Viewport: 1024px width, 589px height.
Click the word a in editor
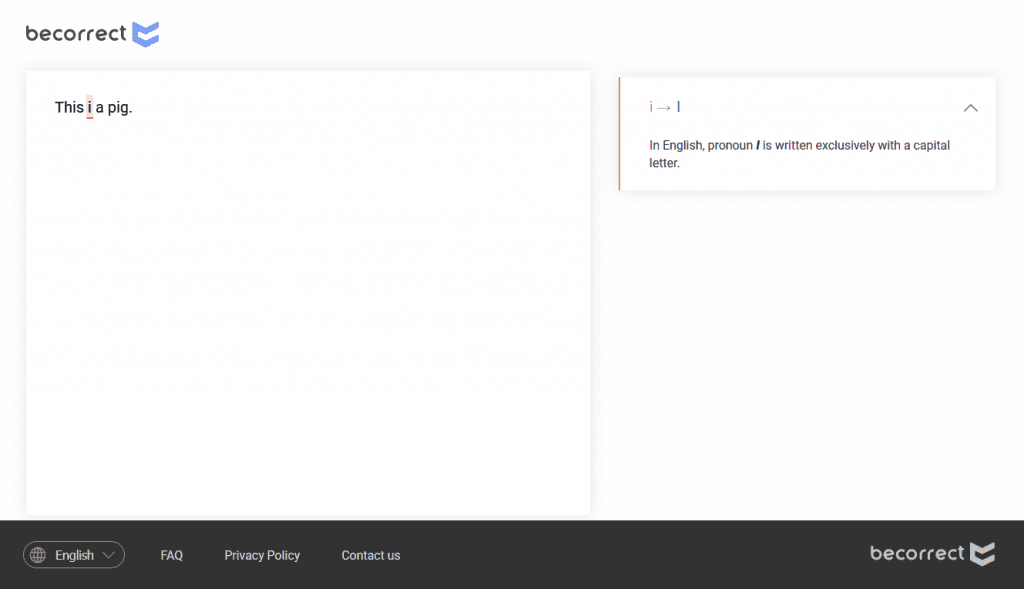point(100,108)
